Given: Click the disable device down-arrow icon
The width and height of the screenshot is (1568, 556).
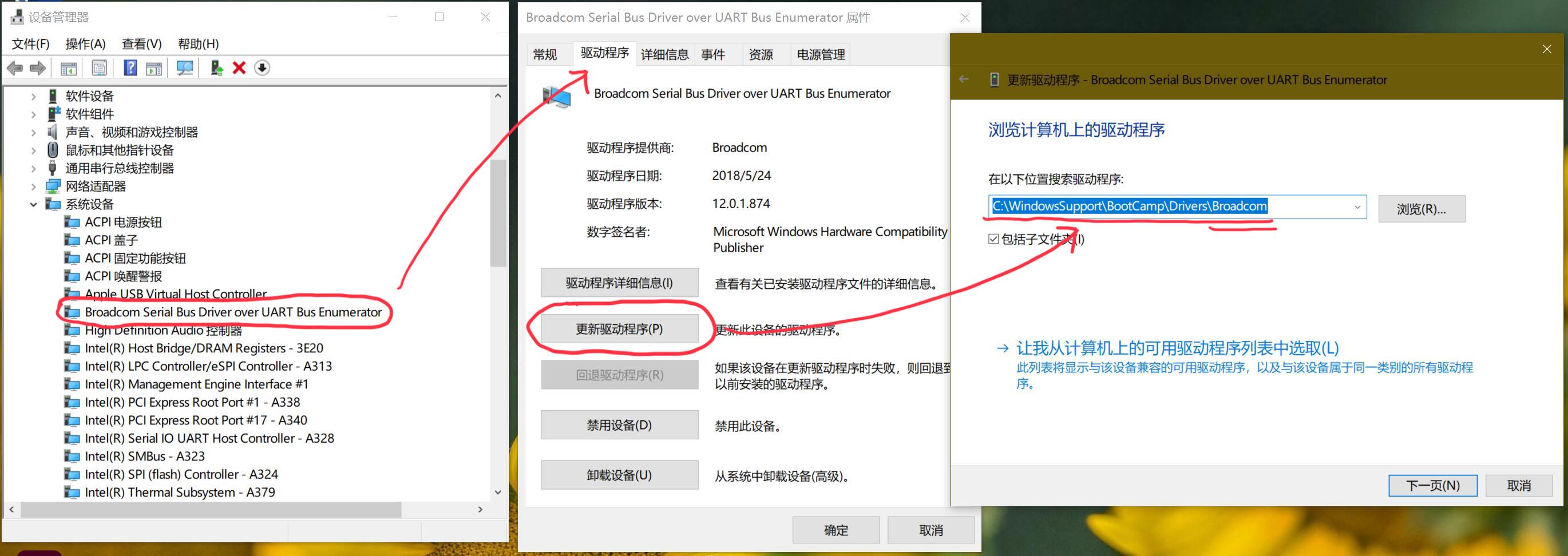Looking at the screenshot, I should (x=262, y=68).
